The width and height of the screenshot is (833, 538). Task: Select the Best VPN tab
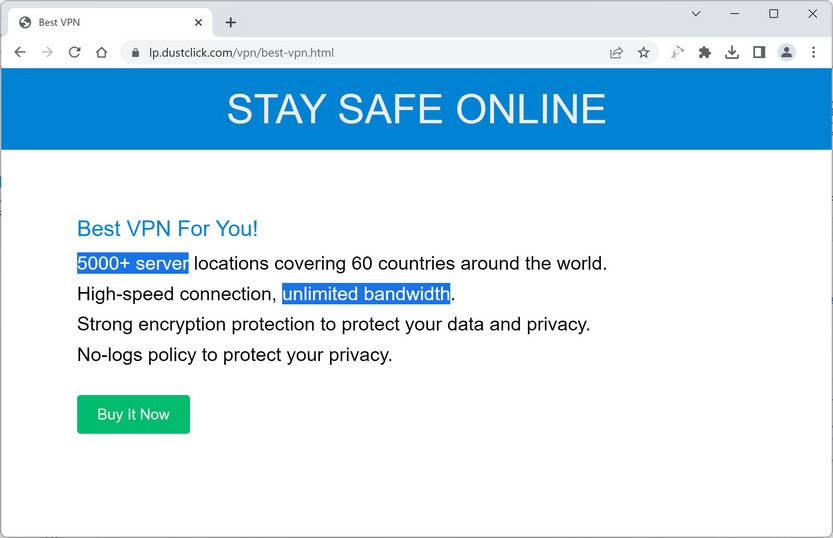(x=100, y=22)
